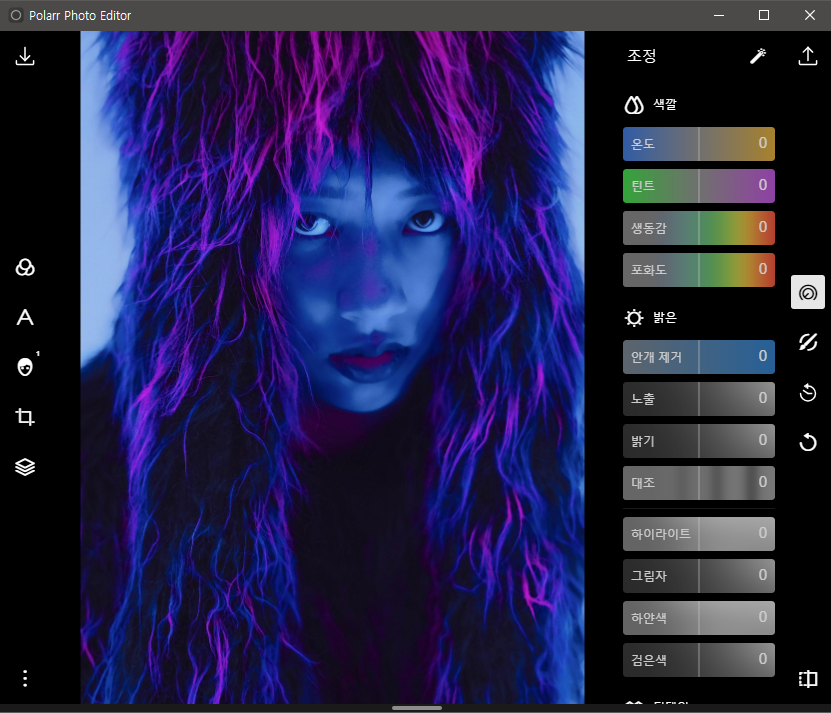Click the undo reset circular arrow

click(x=808, y=442)
